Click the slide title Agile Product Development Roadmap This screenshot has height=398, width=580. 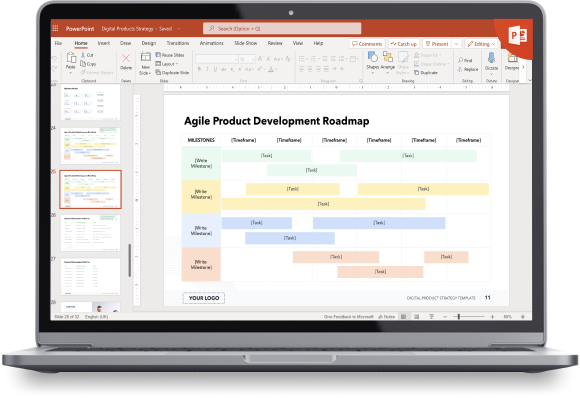click(277, 121)
